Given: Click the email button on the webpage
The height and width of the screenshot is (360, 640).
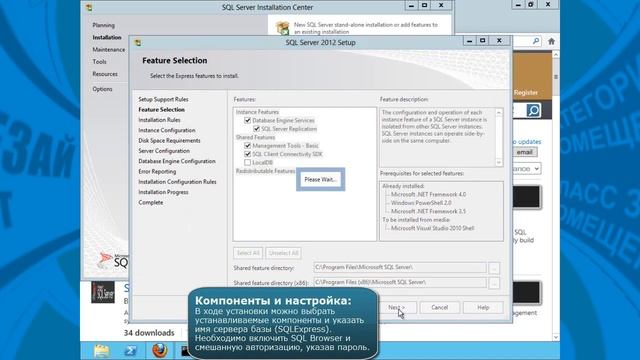Looking at the screenshot, I should [x=524, y=152].
